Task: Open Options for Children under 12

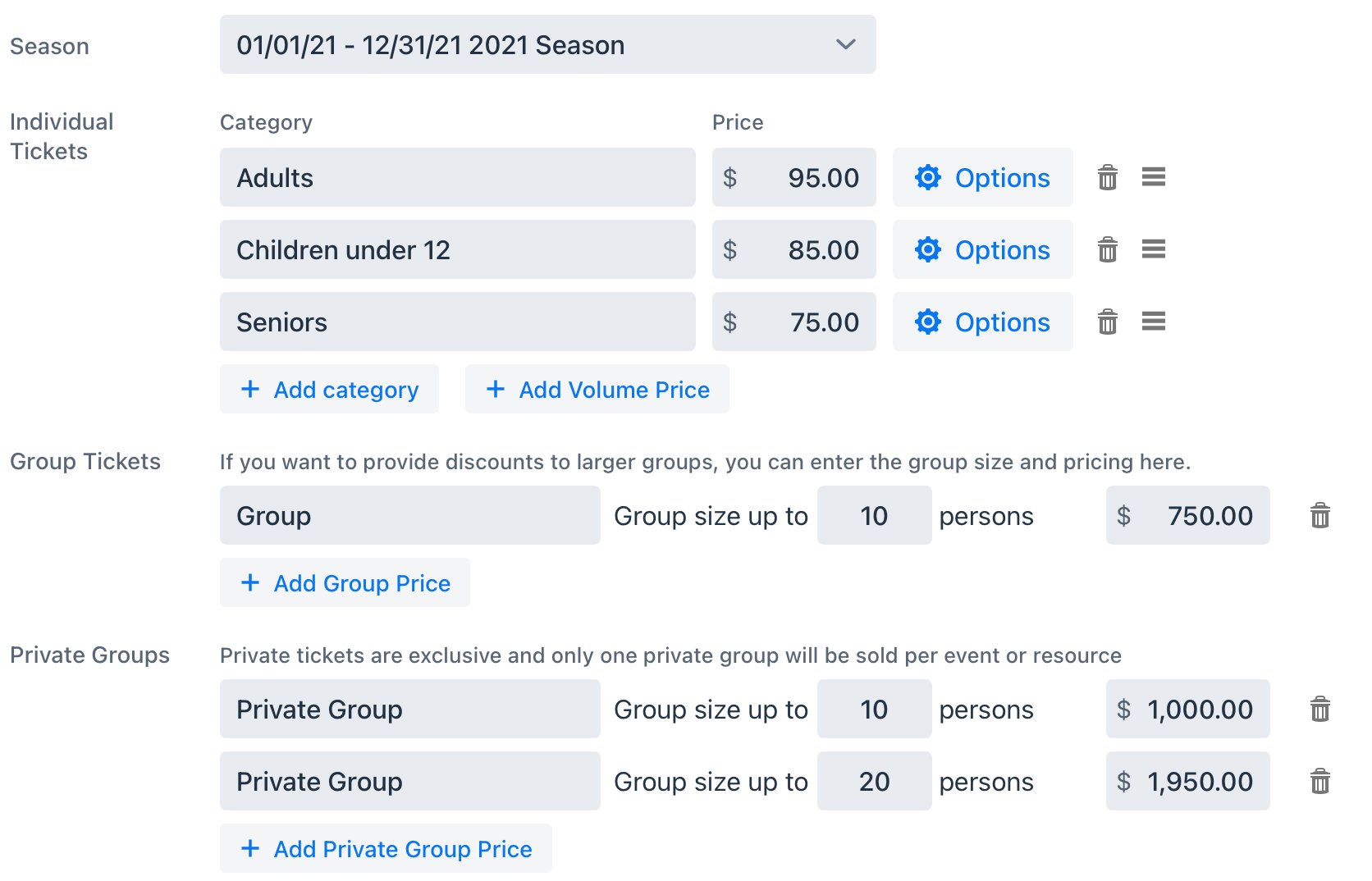Action: click(x=983, y=249)
